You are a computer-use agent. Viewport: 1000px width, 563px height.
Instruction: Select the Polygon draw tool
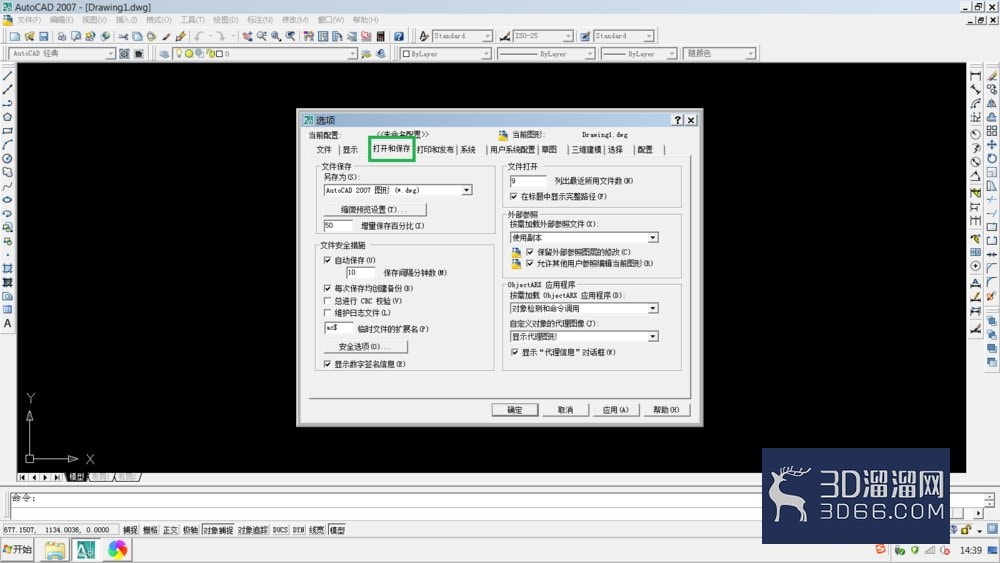click(8, 117)
